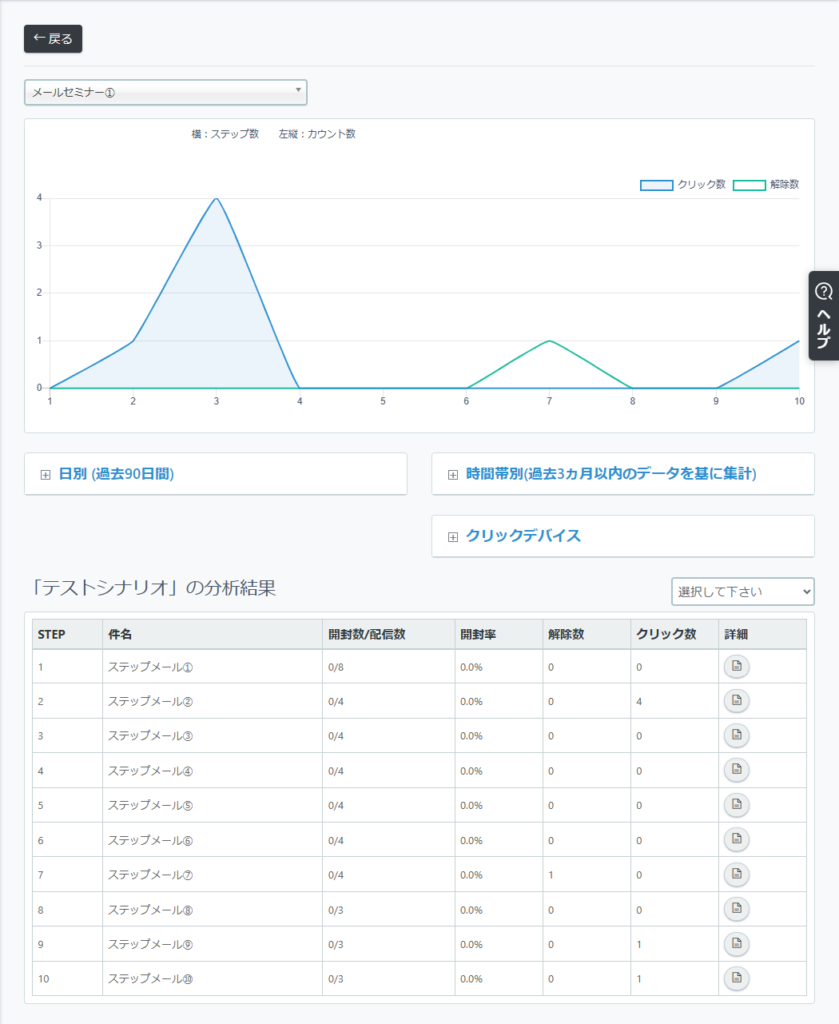Click the 解除数 column header
The image size is (839, 1024).
pos(586,634)
